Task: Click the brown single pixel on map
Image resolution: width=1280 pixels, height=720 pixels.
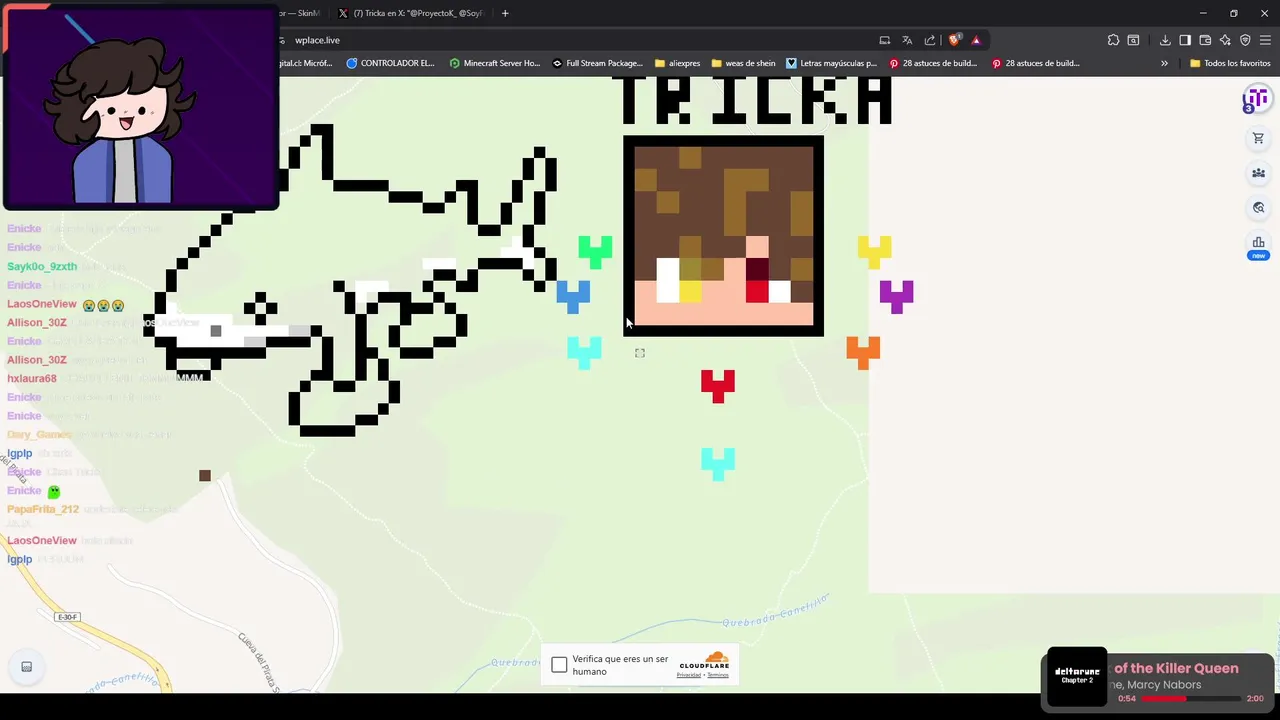Action: click(x=205, y=476)
